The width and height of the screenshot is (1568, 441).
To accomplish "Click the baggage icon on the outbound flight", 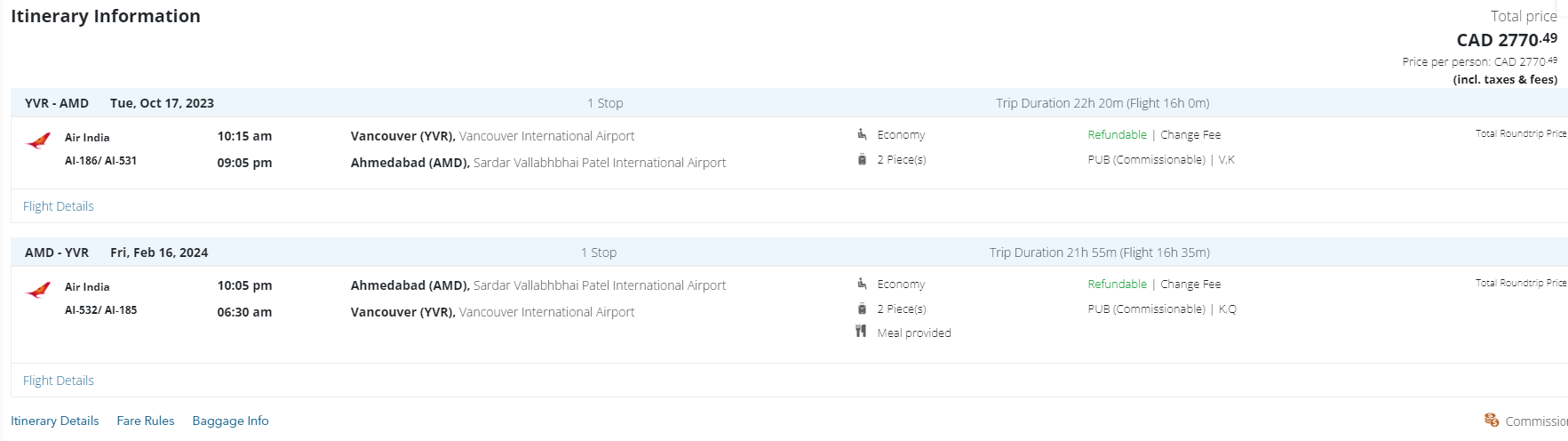I will (x=862, y=160).
